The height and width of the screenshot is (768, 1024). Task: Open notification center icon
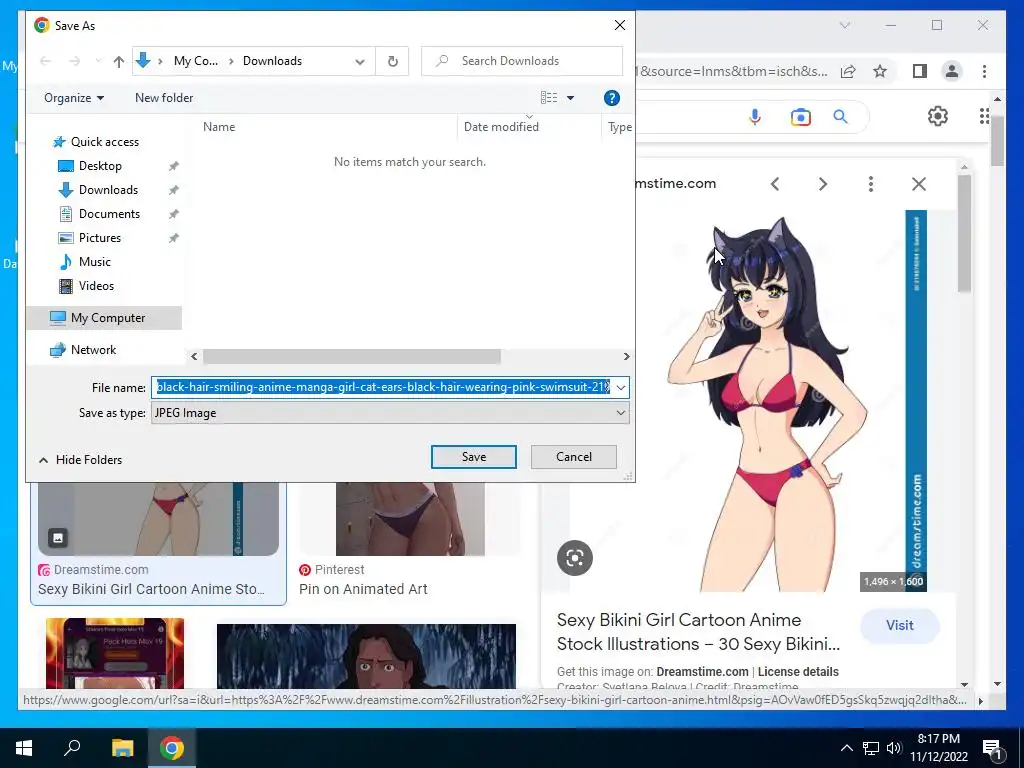993,749
